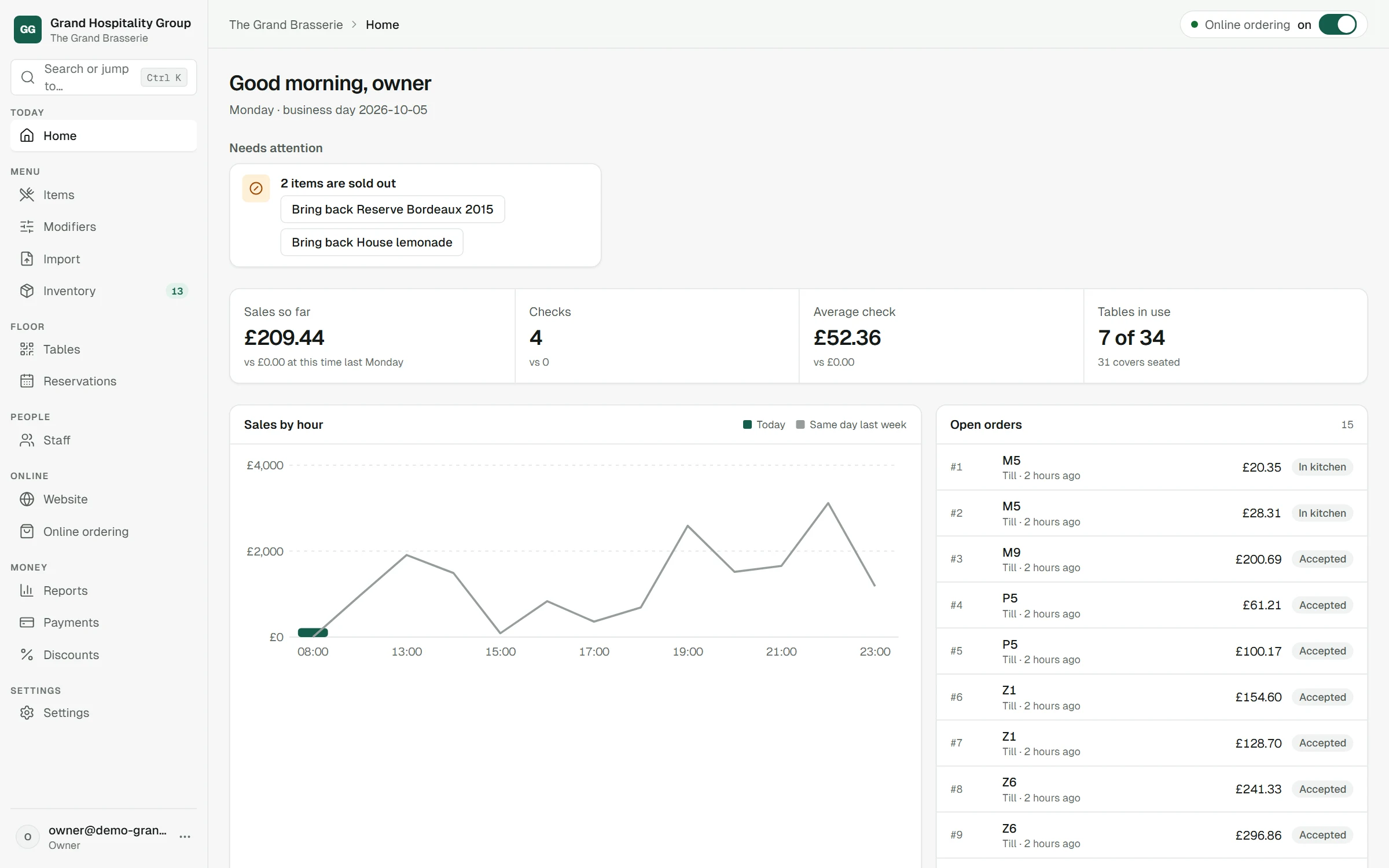
Task: Open the Items menu page
Action: point(104,194)
